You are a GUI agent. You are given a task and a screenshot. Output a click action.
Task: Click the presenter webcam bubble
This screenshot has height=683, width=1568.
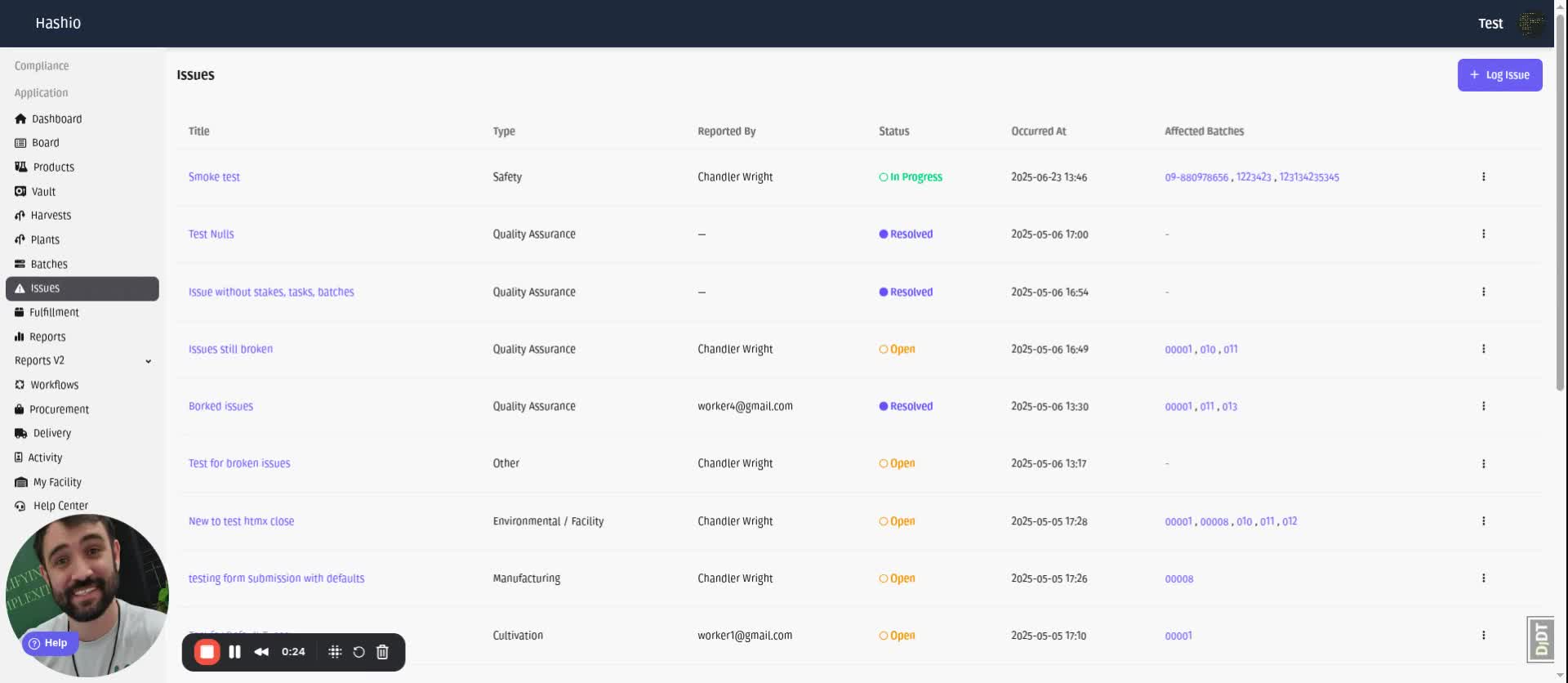pos(87,595)
